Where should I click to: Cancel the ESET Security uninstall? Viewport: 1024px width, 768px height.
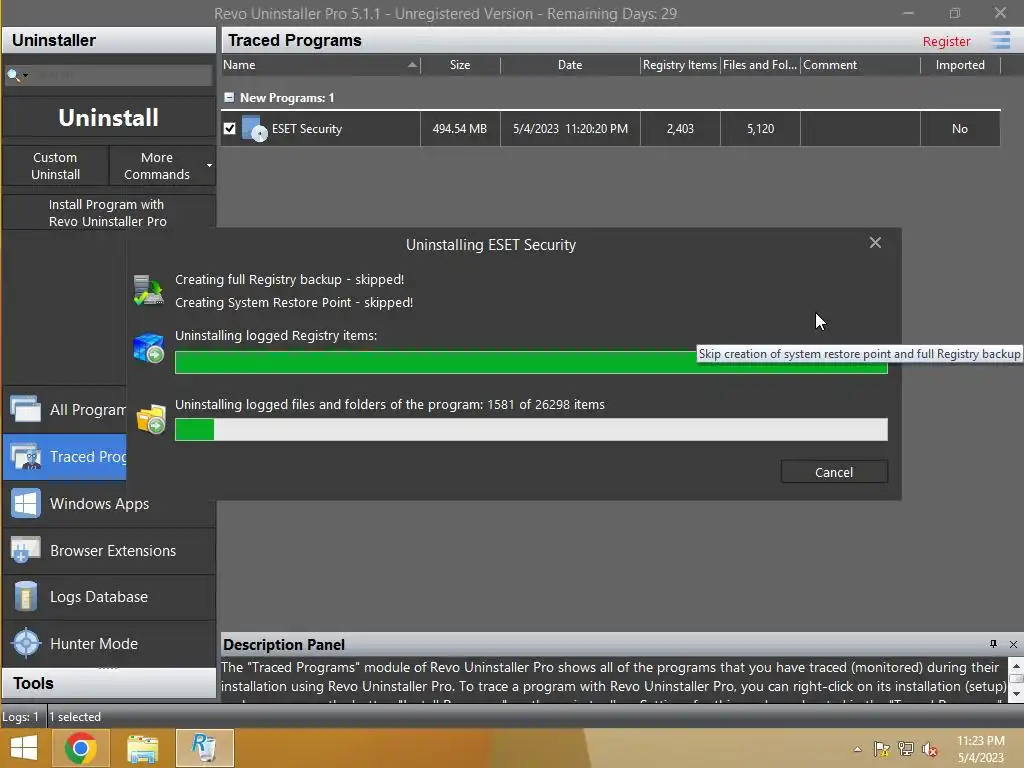tap(834, 472)
